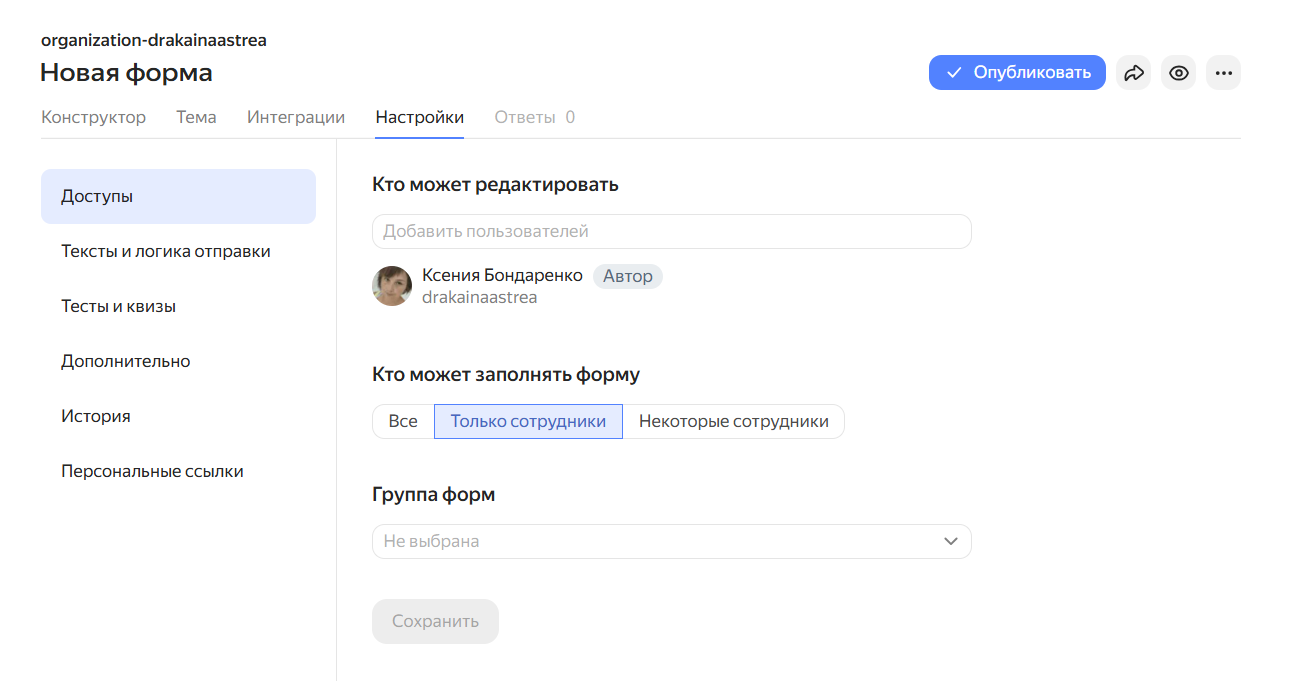
Task: Go to 'Персональные ссылки' section
Action: click(152, 471)
